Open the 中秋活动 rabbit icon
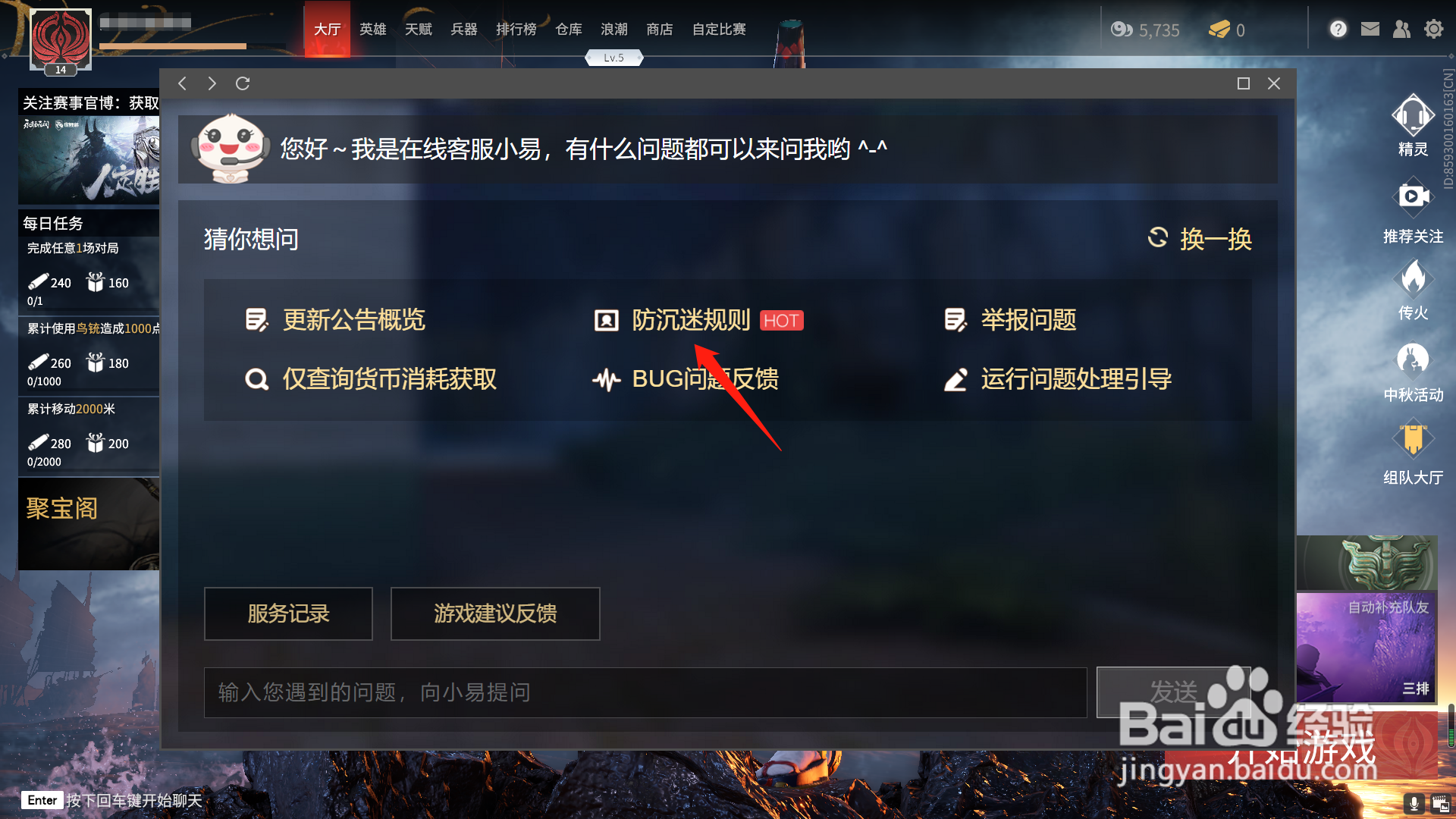 click(1413, 359)
